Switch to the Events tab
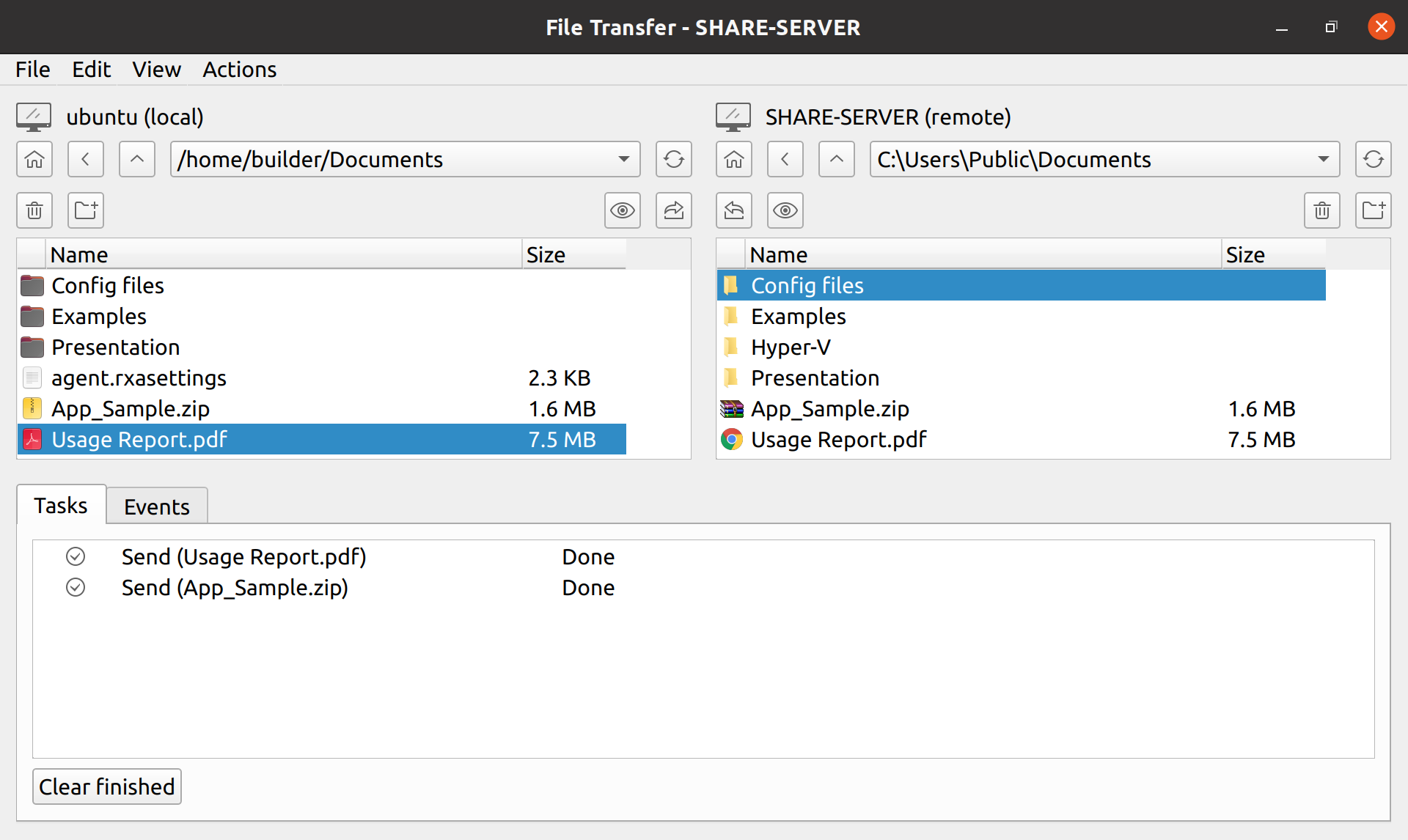Image resolution: width=1408 pixels, height=840 pixels. (156, 506)
